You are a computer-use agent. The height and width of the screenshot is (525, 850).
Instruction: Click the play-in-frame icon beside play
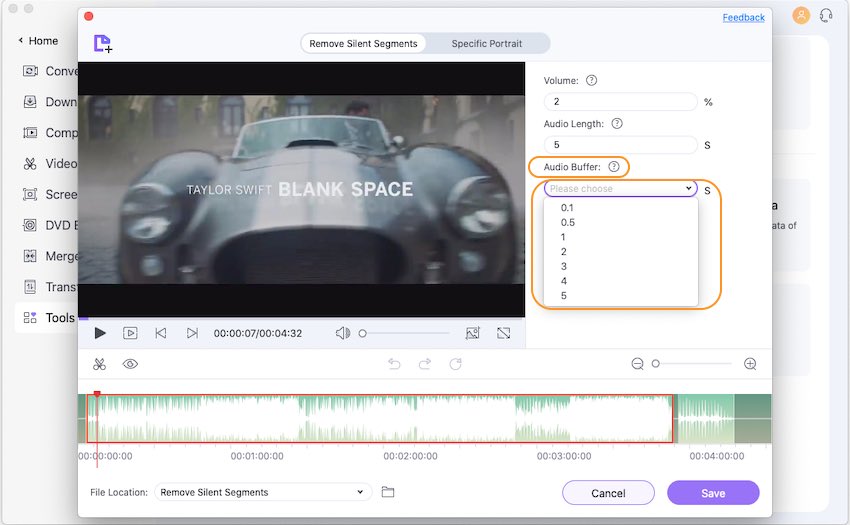coord(130,333)
